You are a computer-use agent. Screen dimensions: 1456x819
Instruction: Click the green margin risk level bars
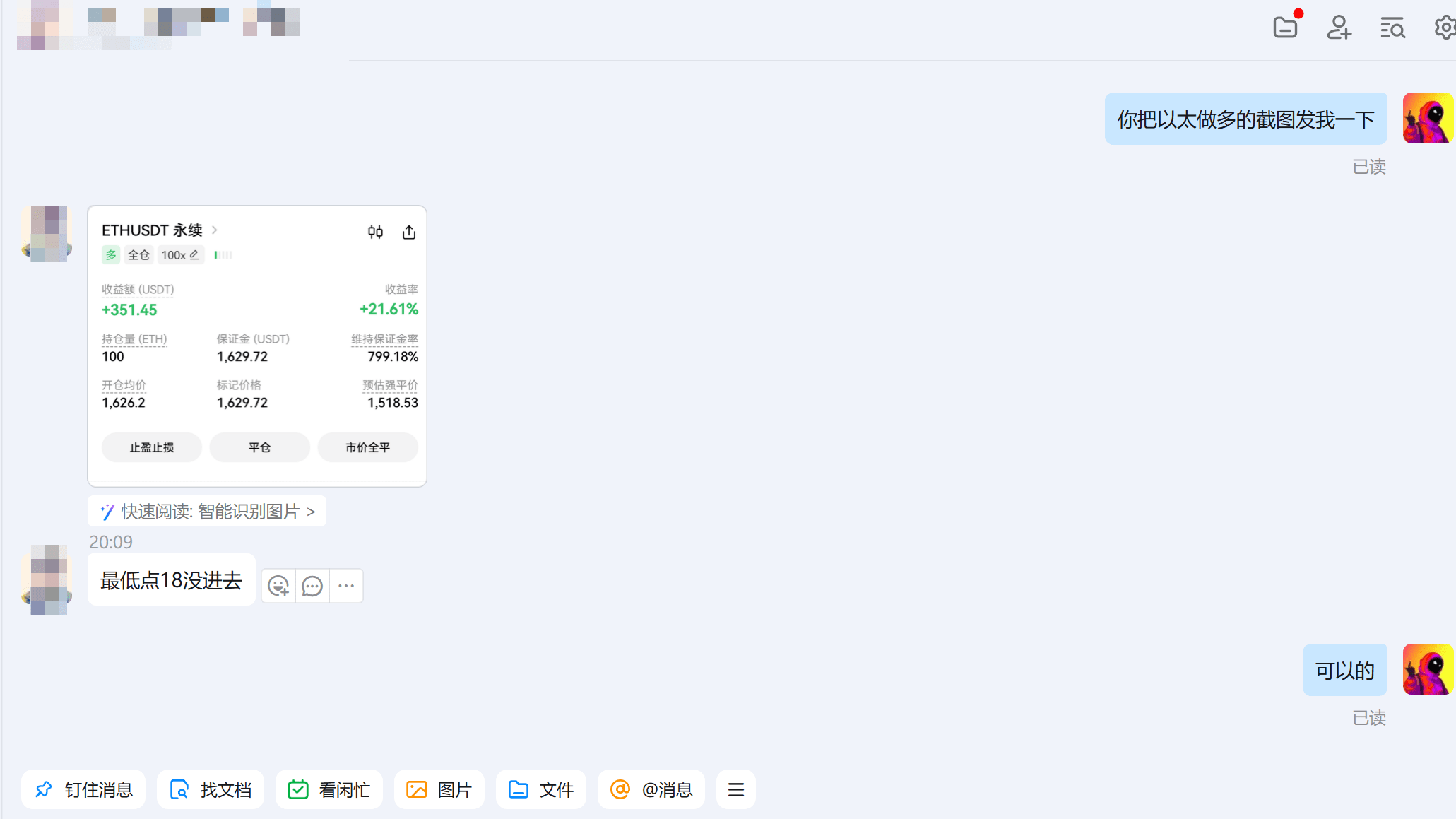click(223, 254)
